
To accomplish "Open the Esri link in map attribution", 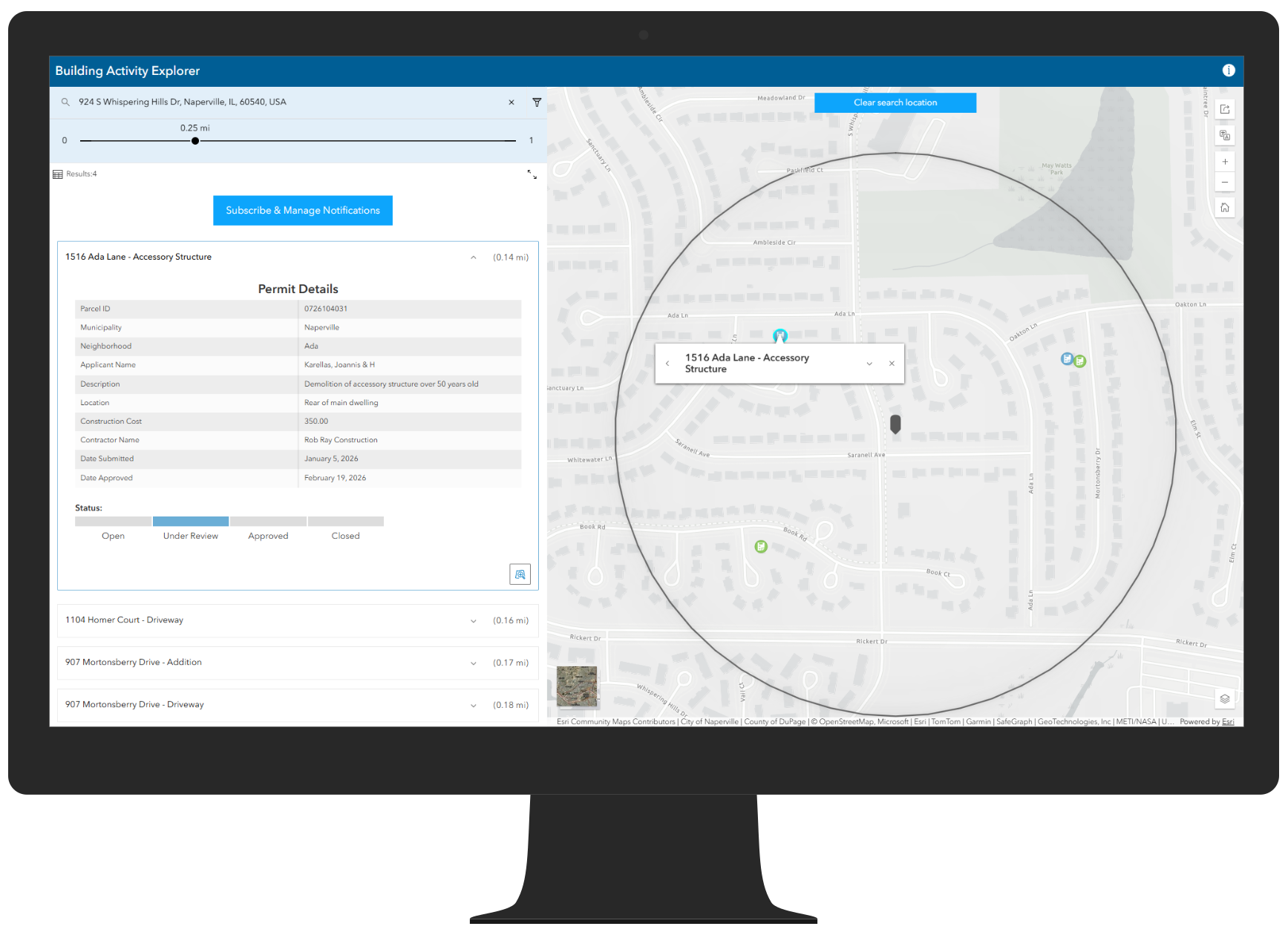I will tap(1229, 722).
